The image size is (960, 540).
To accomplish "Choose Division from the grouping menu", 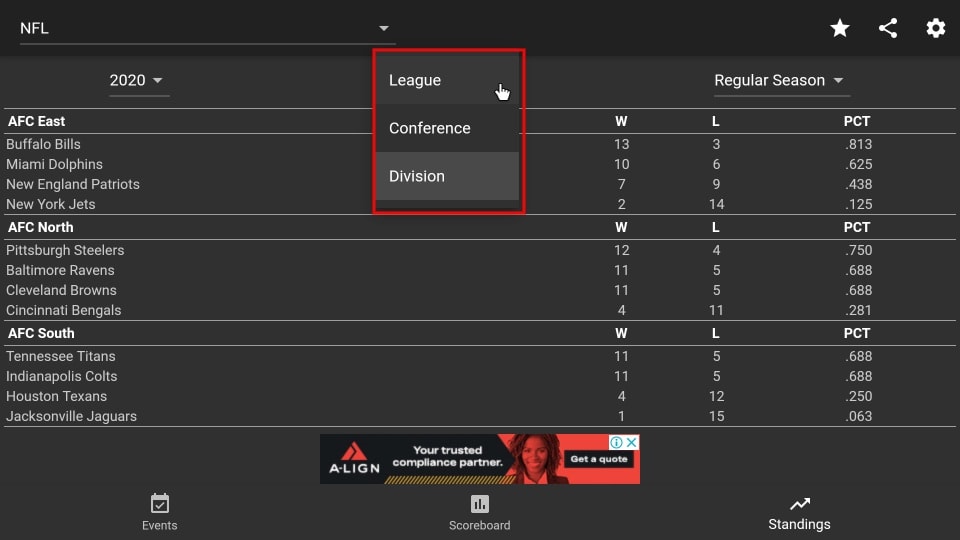I will (x=448, y=176).
